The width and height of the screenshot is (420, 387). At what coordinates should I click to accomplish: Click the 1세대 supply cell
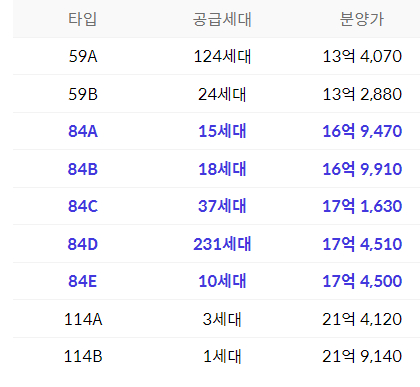[x=222, y=356]
